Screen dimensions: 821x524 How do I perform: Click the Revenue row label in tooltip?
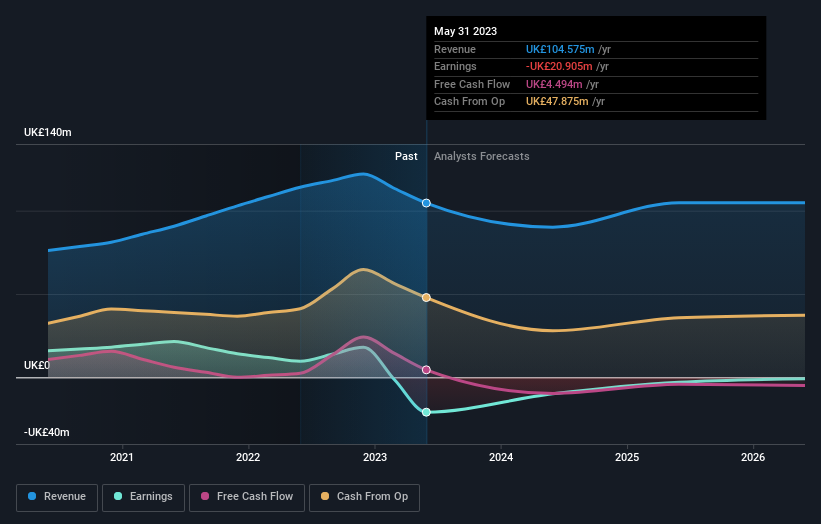[455, 49]
